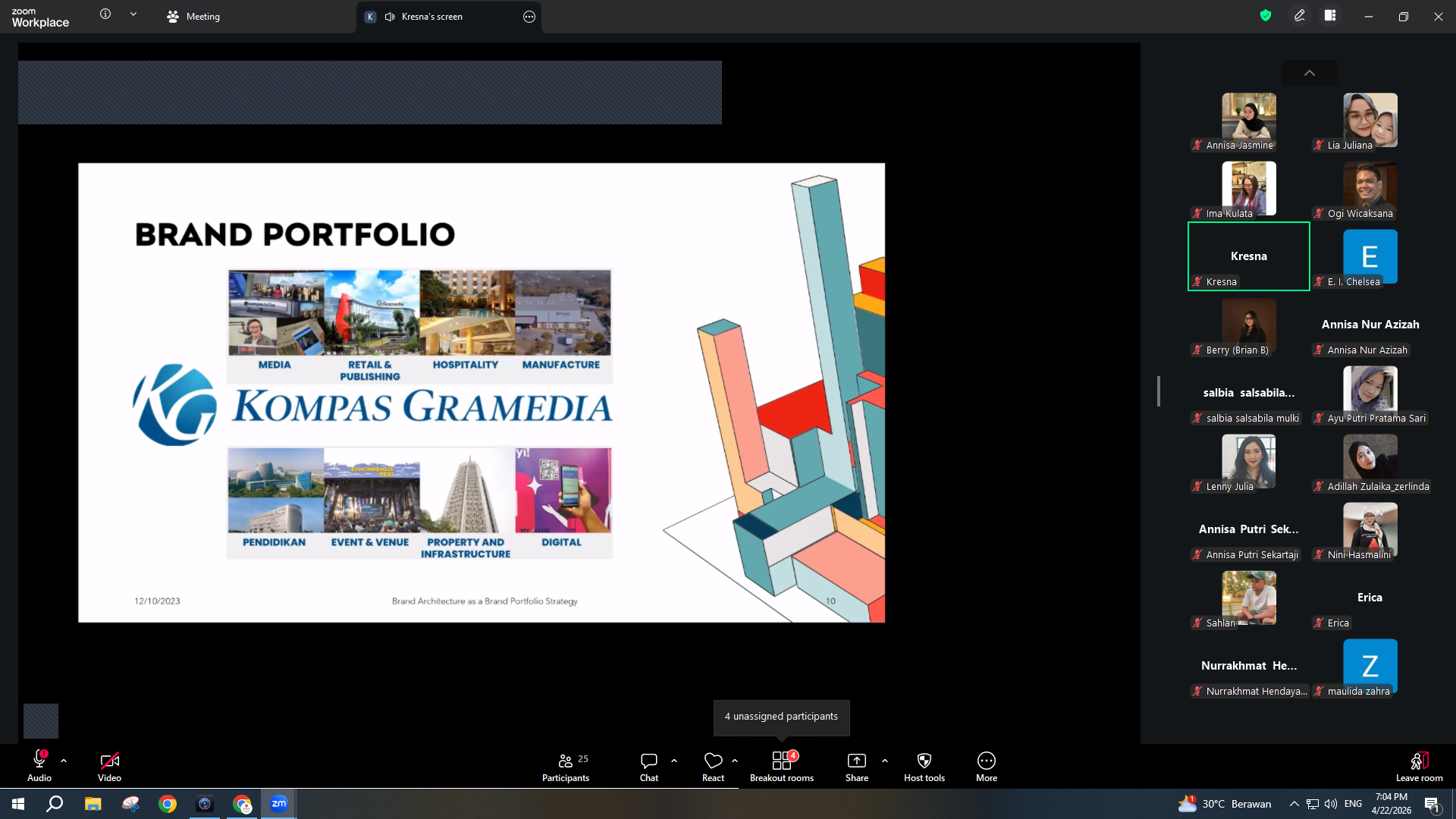Expand share options arrow
Screen dimensions: 1456x819
point(885,761)
